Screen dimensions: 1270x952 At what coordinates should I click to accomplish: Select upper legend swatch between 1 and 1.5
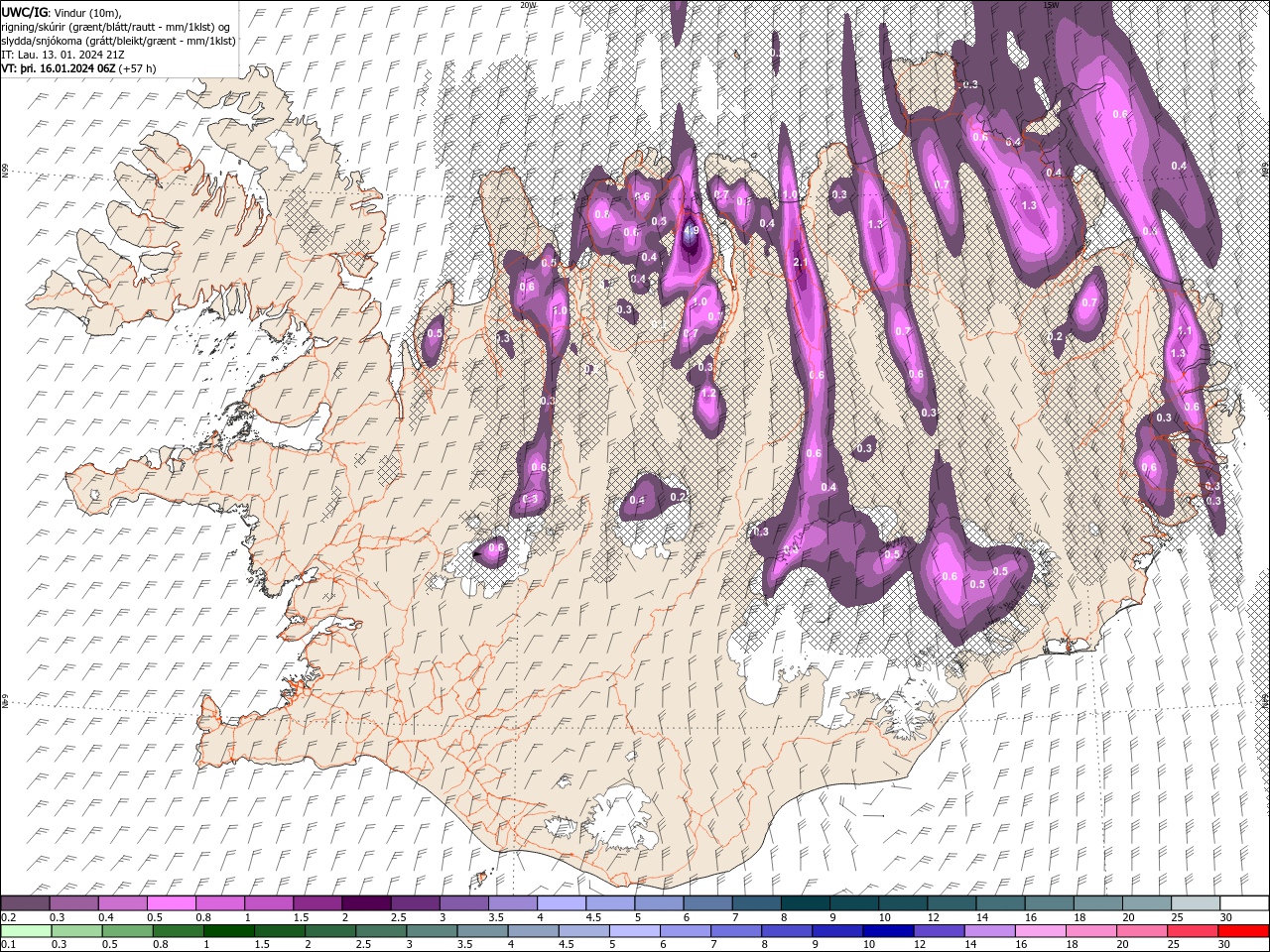[x=269, y=903]
